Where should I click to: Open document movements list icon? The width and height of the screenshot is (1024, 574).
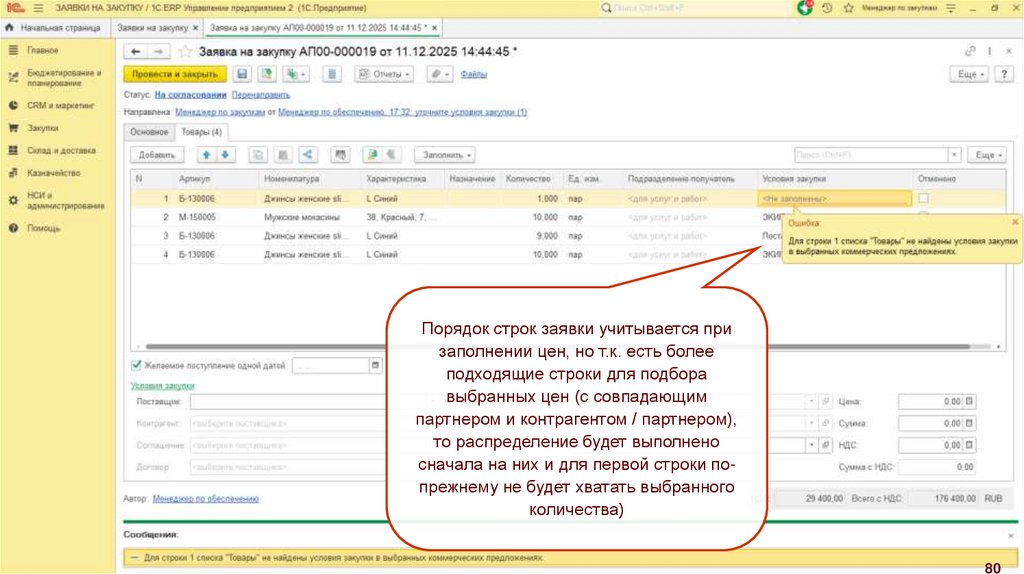pos(332,74)
